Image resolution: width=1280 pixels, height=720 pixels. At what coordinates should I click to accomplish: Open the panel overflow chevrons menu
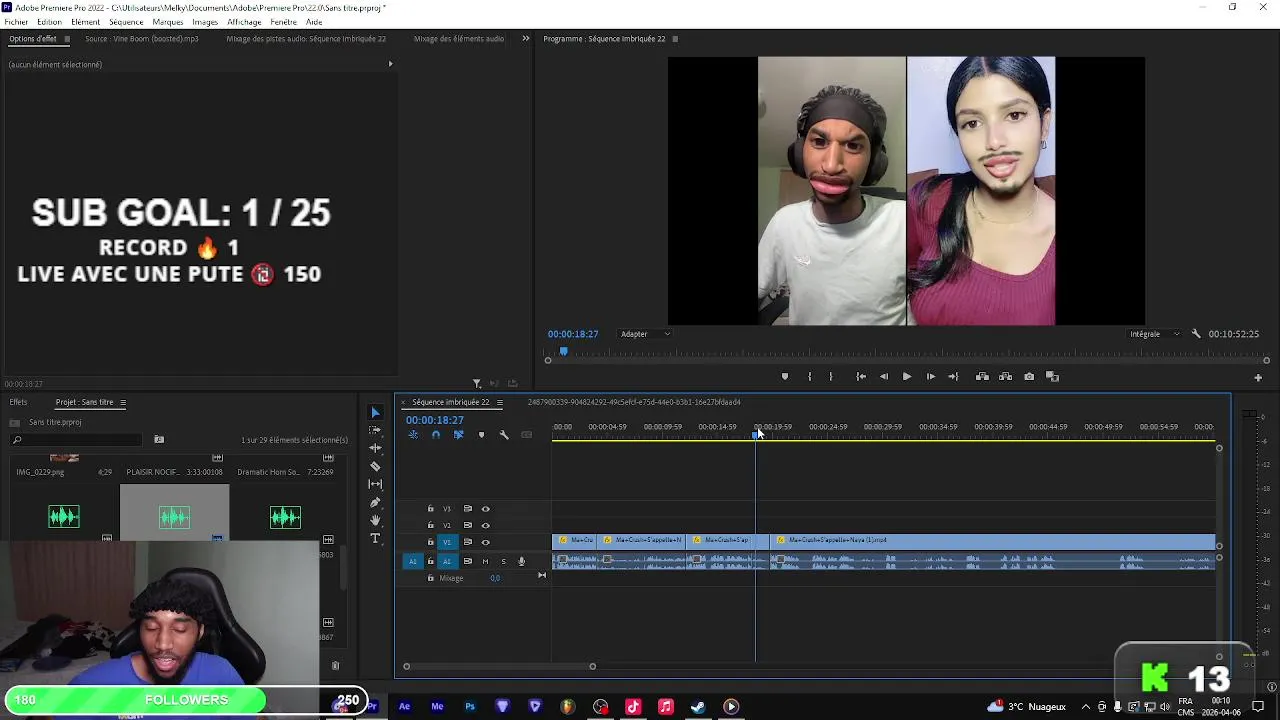pyautogui.click(x=526, y=39)
